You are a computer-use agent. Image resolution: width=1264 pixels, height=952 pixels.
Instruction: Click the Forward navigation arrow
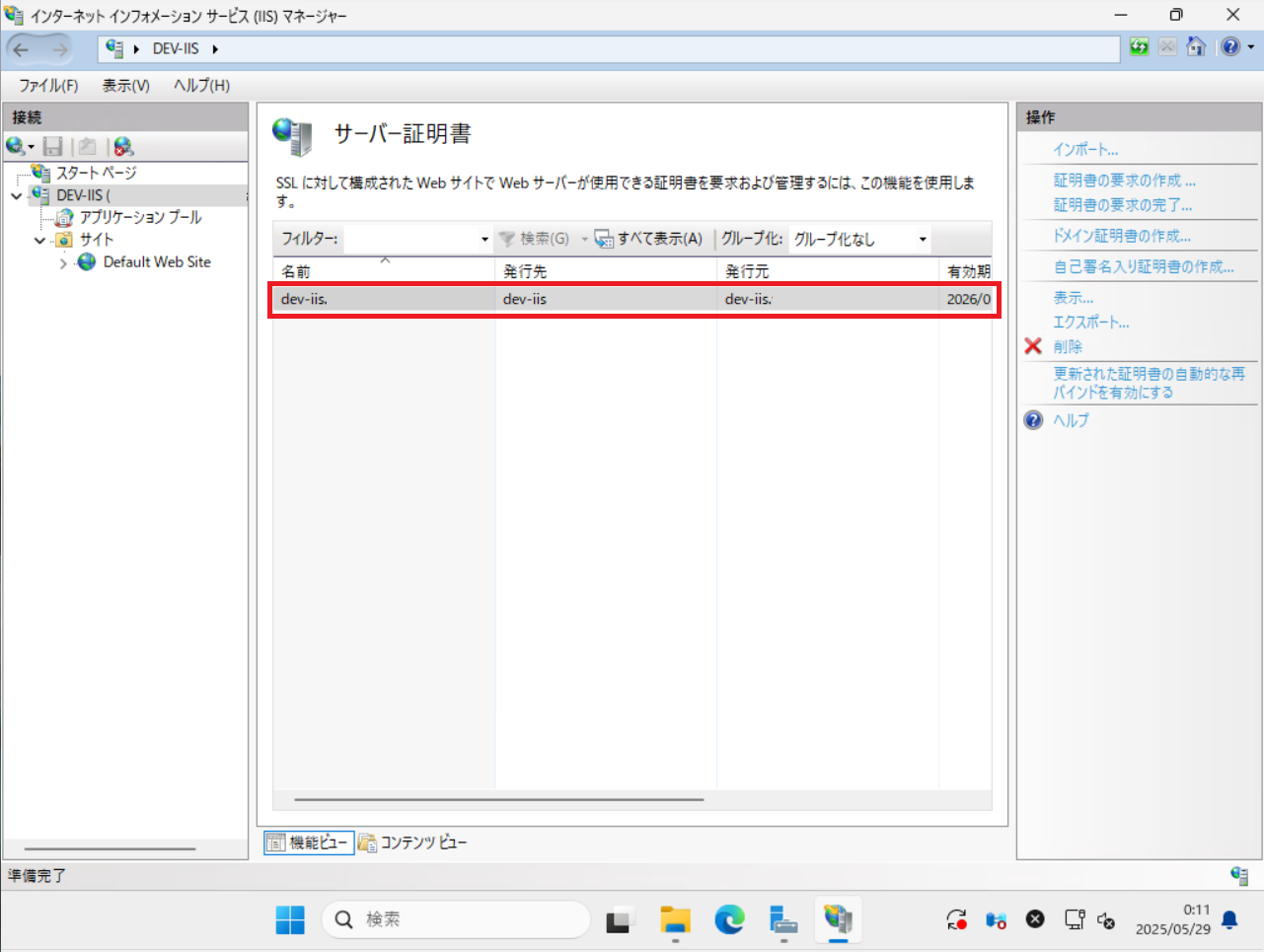coord(59,48)
